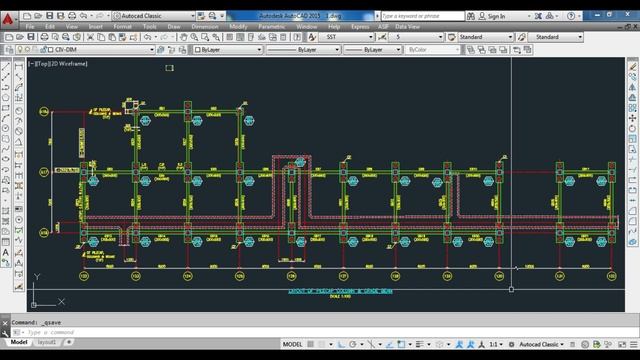640x360 pixels.
Task: Toggle Ortho mode in status bar
Action: point(341,344)
